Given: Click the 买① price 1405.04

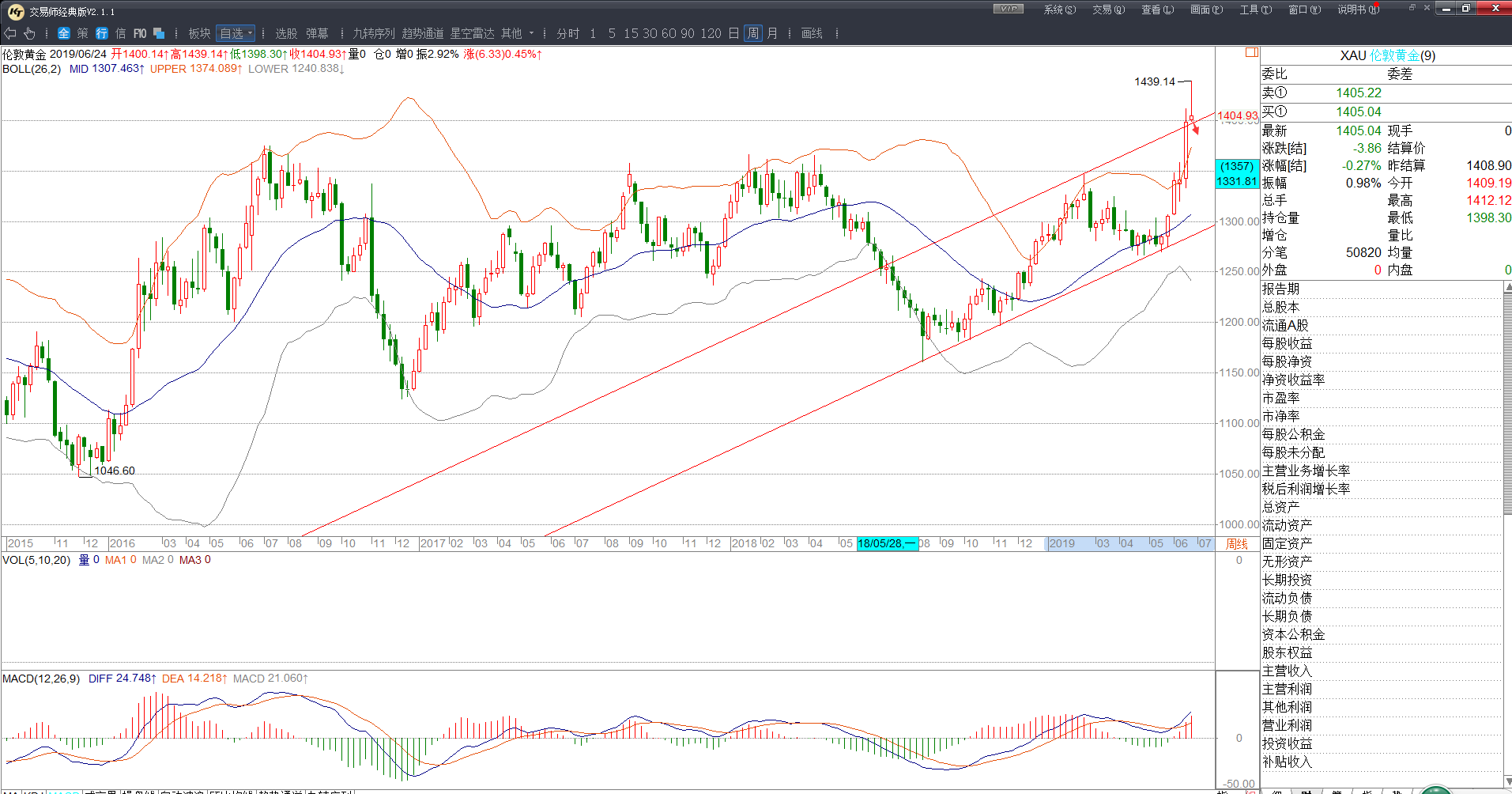Looking at the screenshot, I should click(1359, 112).
